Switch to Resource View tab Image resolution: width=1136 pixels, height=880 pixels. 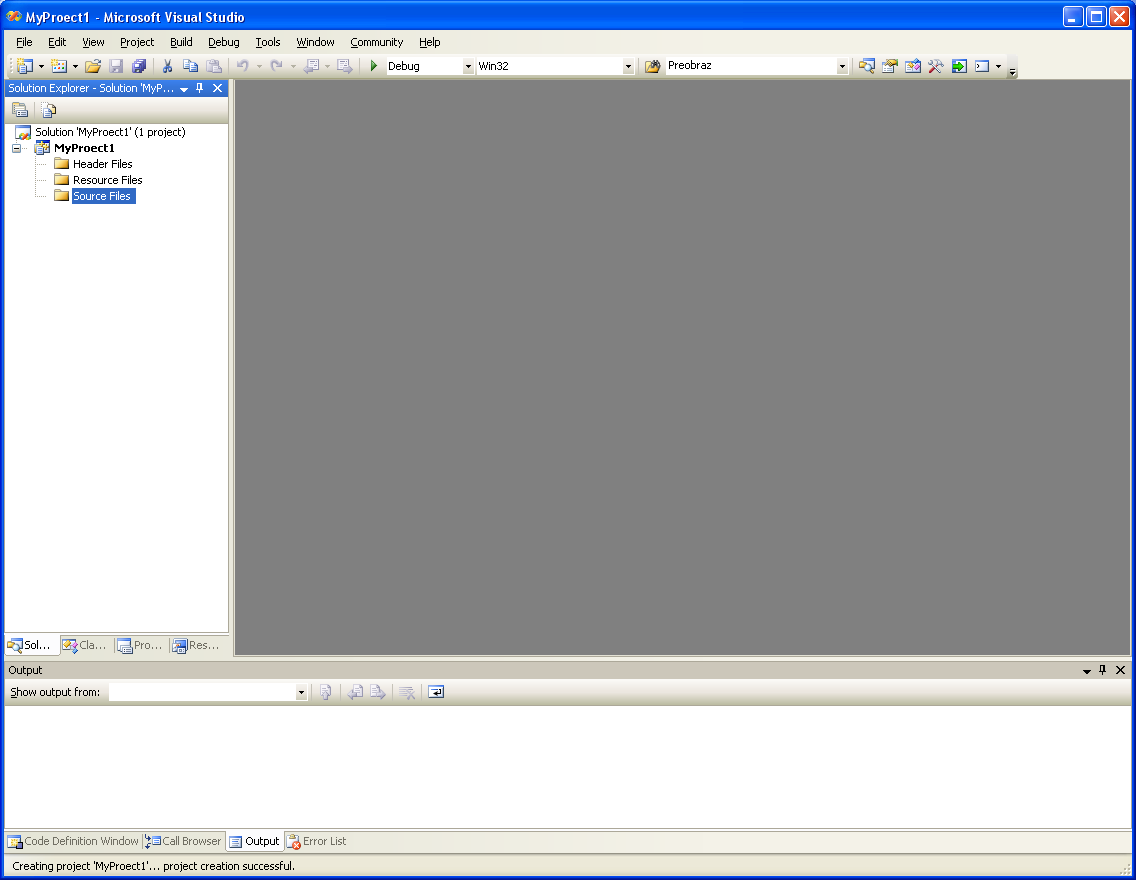click(x=196, y=645)
